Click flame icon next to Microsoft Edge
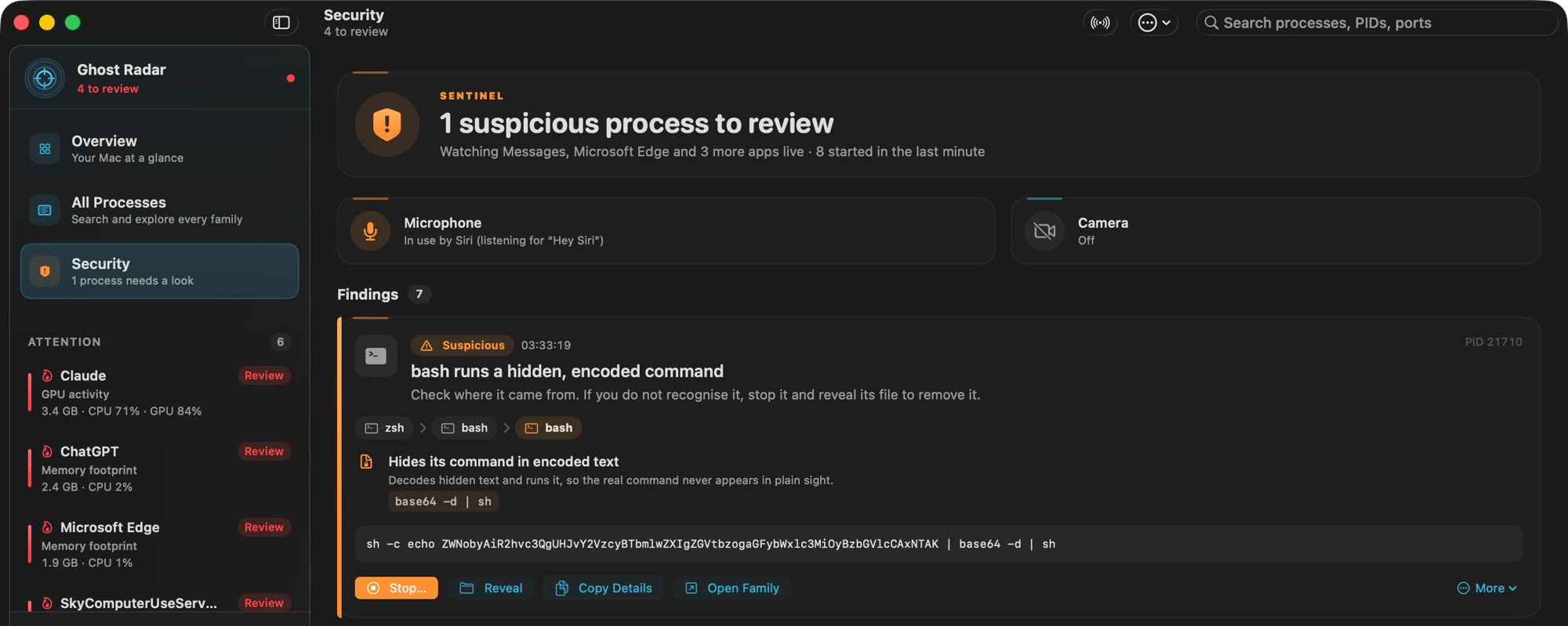Image resolution: width=1568 pixels, height=626 pixels. point(47,528)
